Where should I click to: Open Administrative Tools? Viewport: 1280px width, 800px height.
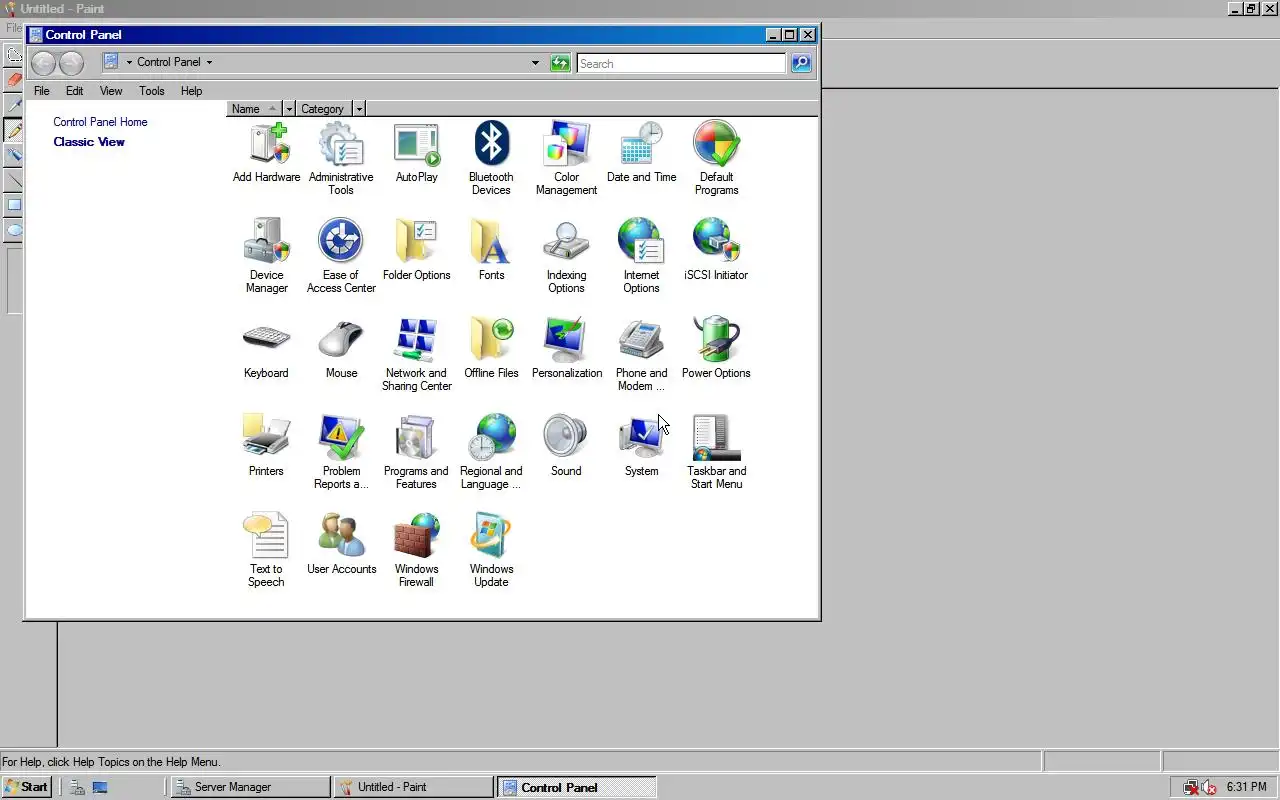pyautogui.click(x=341, y=159)
